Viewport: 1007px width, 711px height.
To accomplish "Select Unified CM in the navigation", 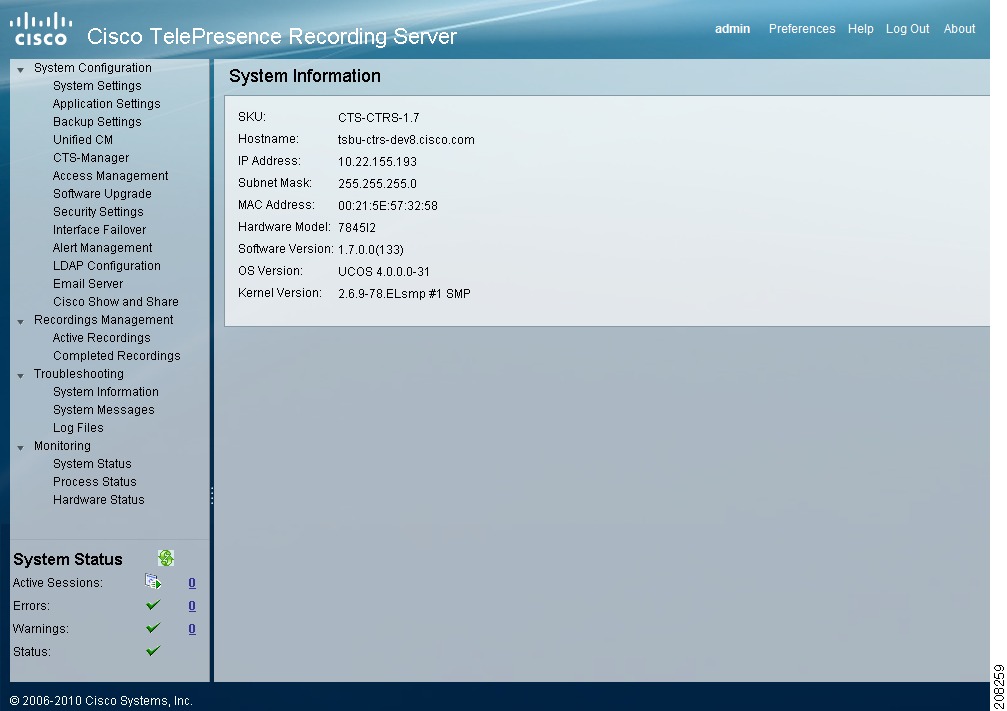I will tap(83, 139).
